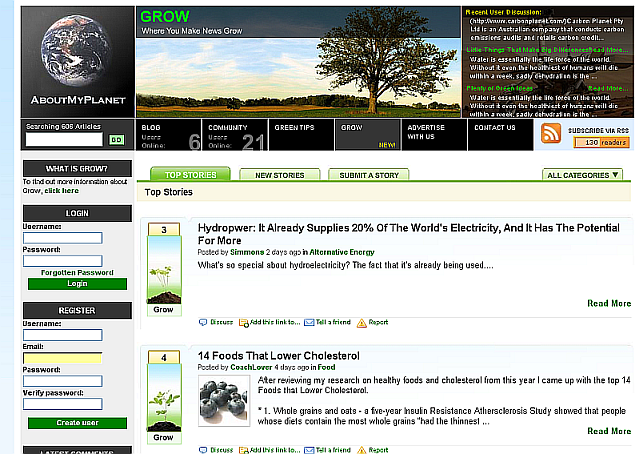Image resolution: width=640 pixels, height=454 pixels.
Task: Open the Submit A Story tab
Action: 369,175
